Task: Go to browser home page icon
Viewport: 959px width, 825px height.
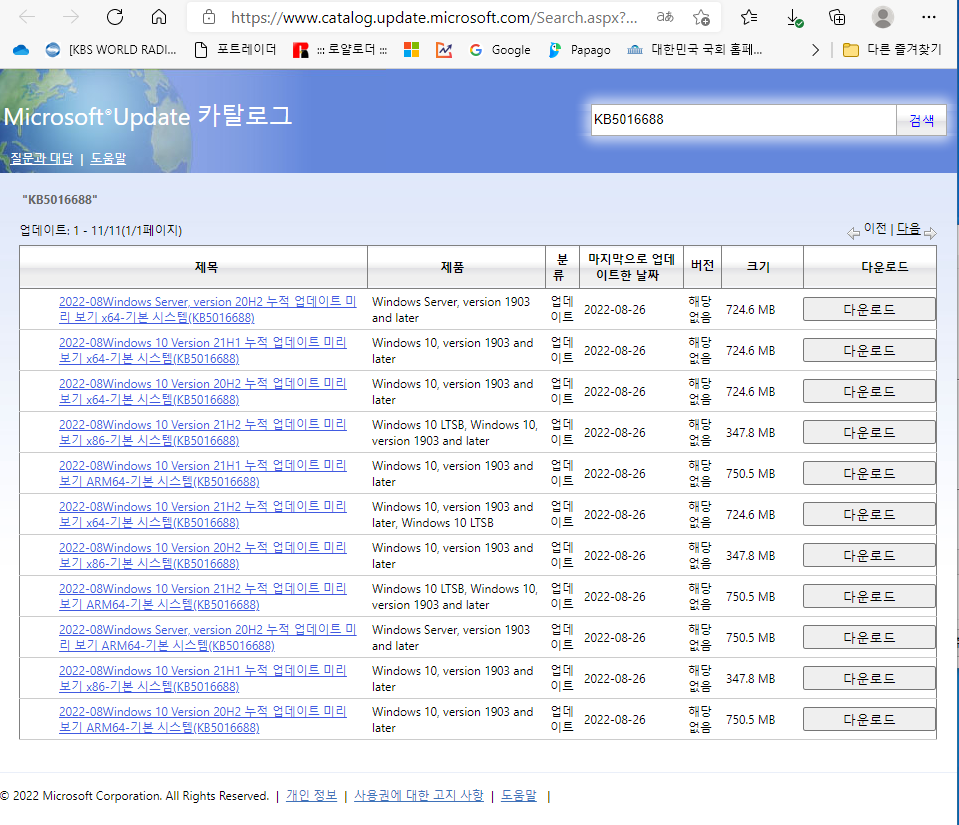Action: [x=159, y=17]
